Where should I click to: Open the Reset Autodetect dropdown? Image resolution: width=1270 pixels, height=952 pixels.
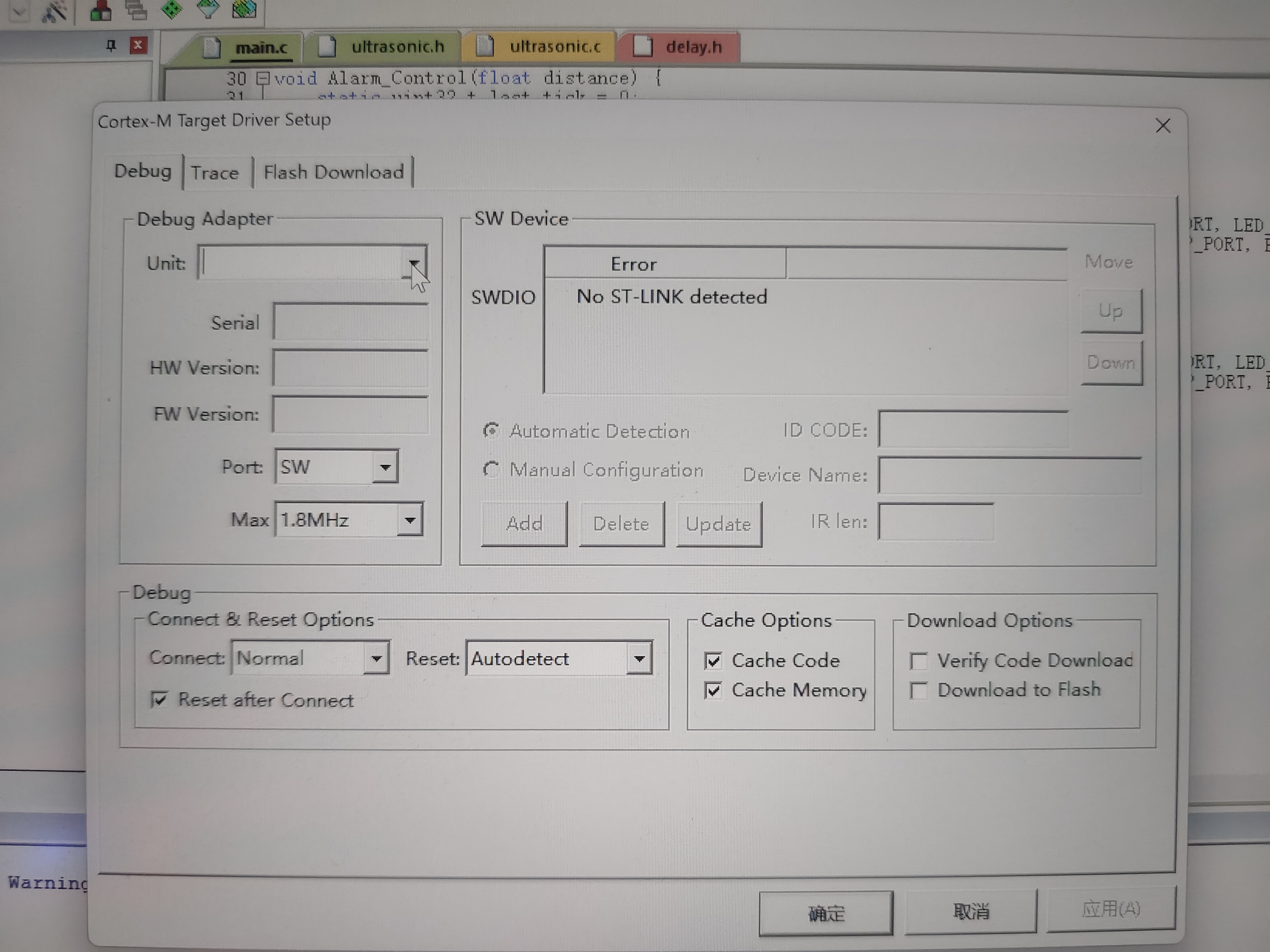pyautogui.click(x=639, y=659)
